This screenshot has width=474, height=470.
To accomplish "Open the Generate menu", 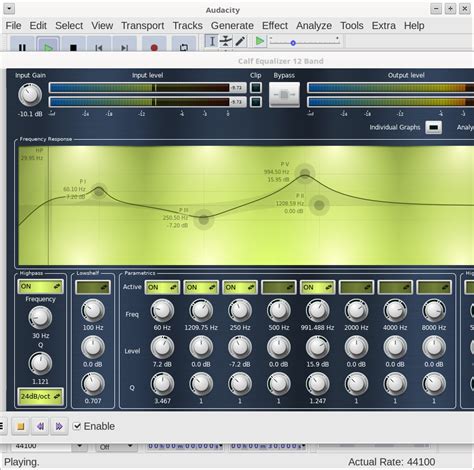I will tap(232, 26).
